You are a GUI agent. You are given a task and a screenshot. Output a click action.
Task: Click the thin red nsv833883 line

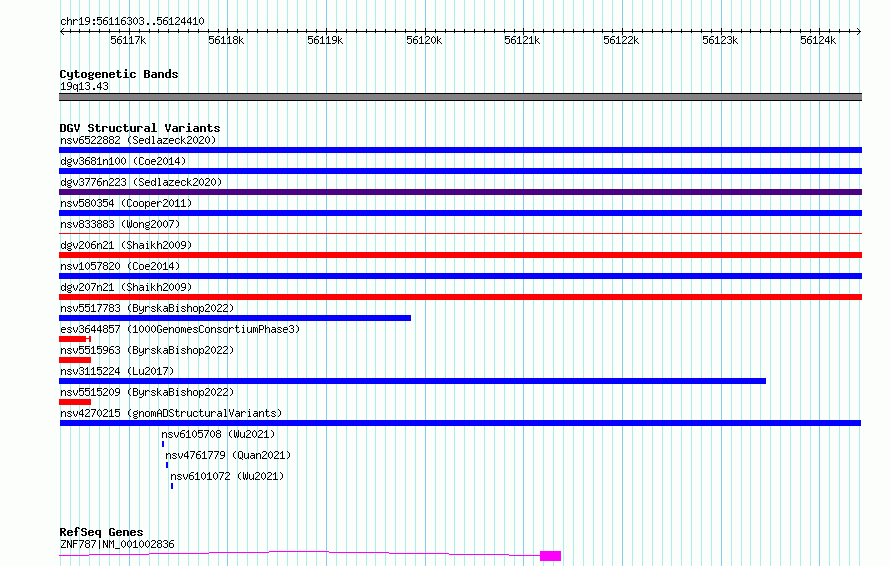coord(460,233)
